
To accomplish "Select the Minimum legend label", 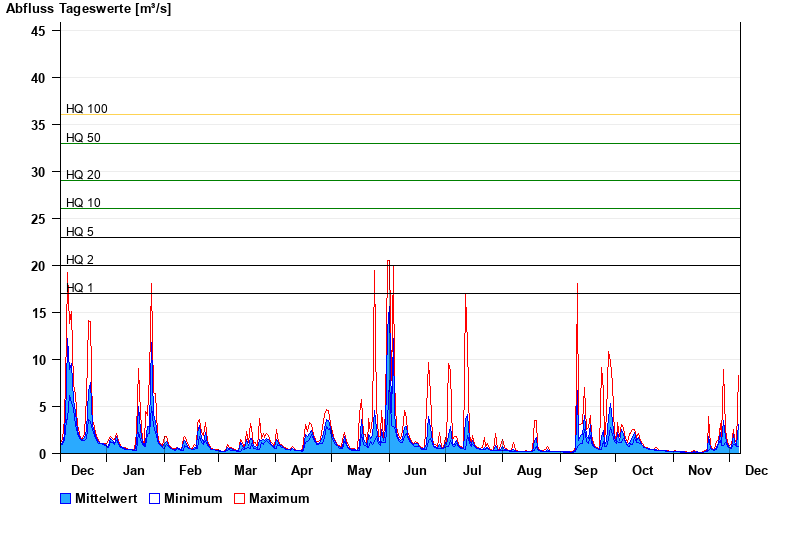I will 193,498.
